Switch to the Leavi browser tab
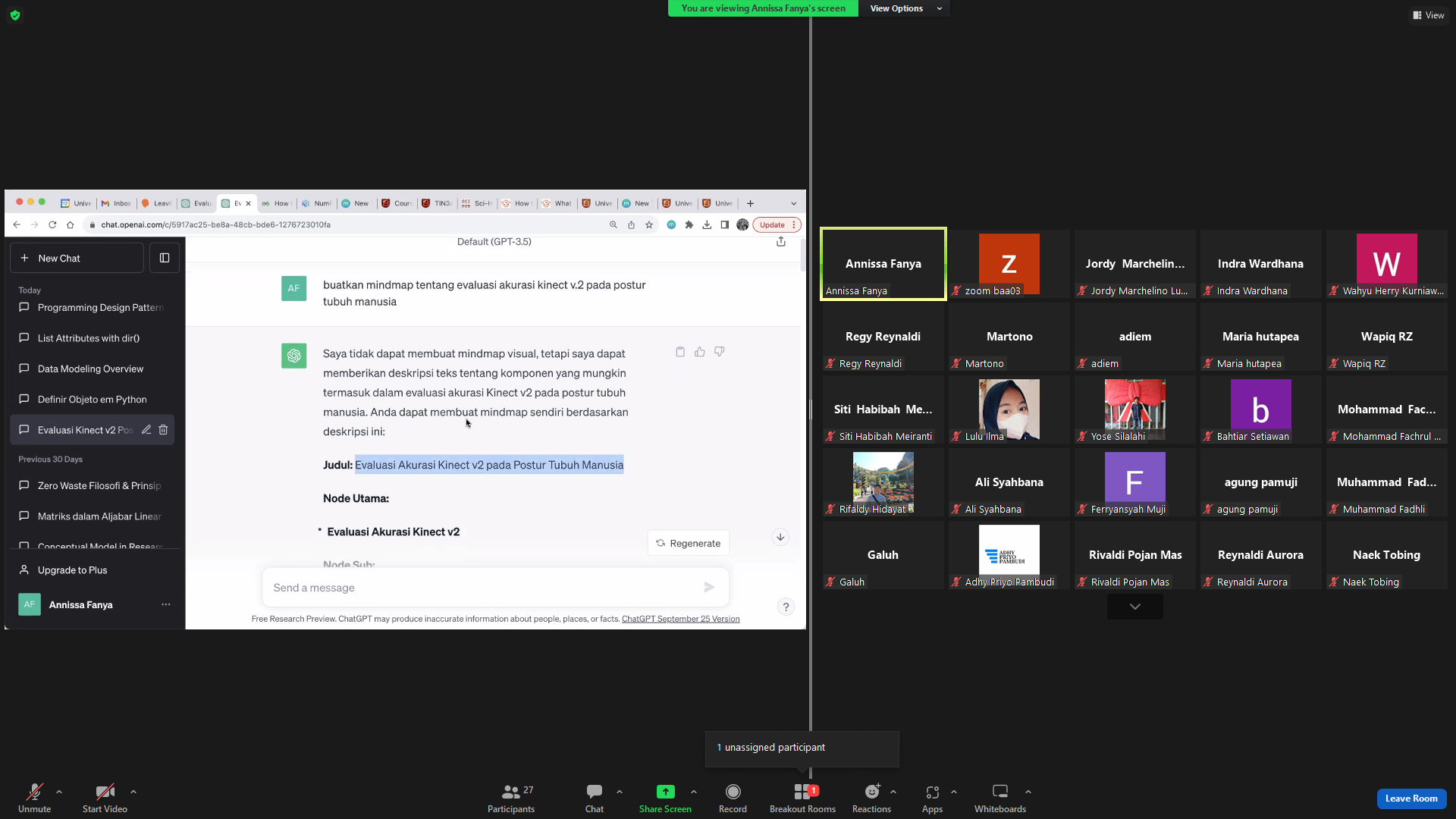 coord(156,203)
